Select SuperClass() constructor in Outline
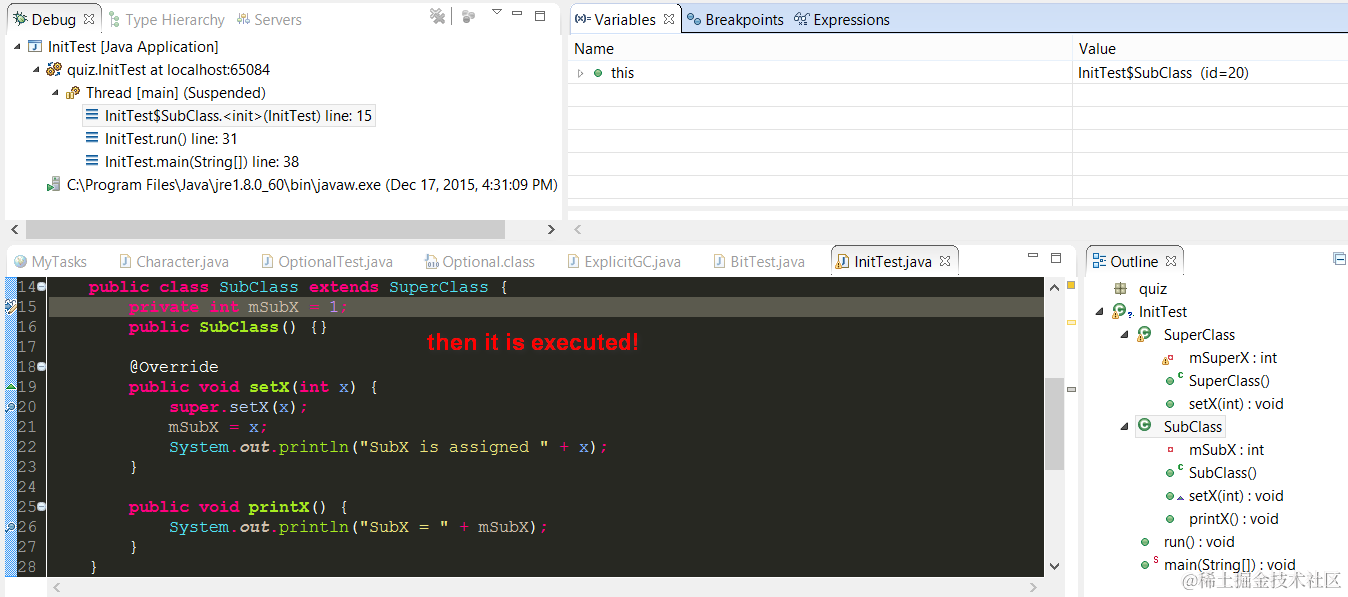The image size is (1348, 597). click(x=1218, y=381)
